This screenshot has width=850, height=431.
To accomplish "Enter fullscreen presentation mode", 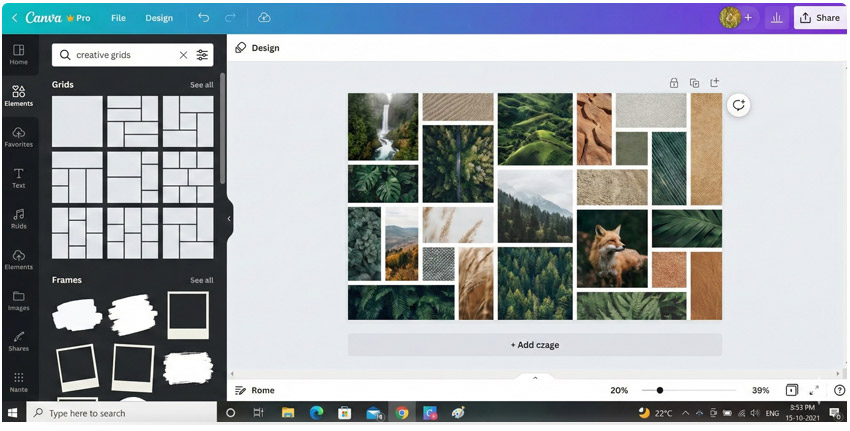I will point(814,390).
